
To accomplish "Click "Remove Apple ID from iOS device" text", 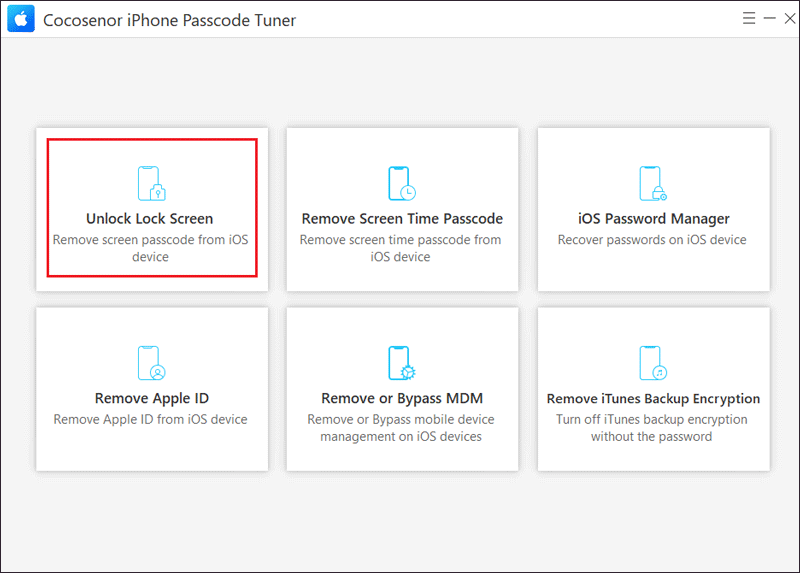I will click(151, 419).
